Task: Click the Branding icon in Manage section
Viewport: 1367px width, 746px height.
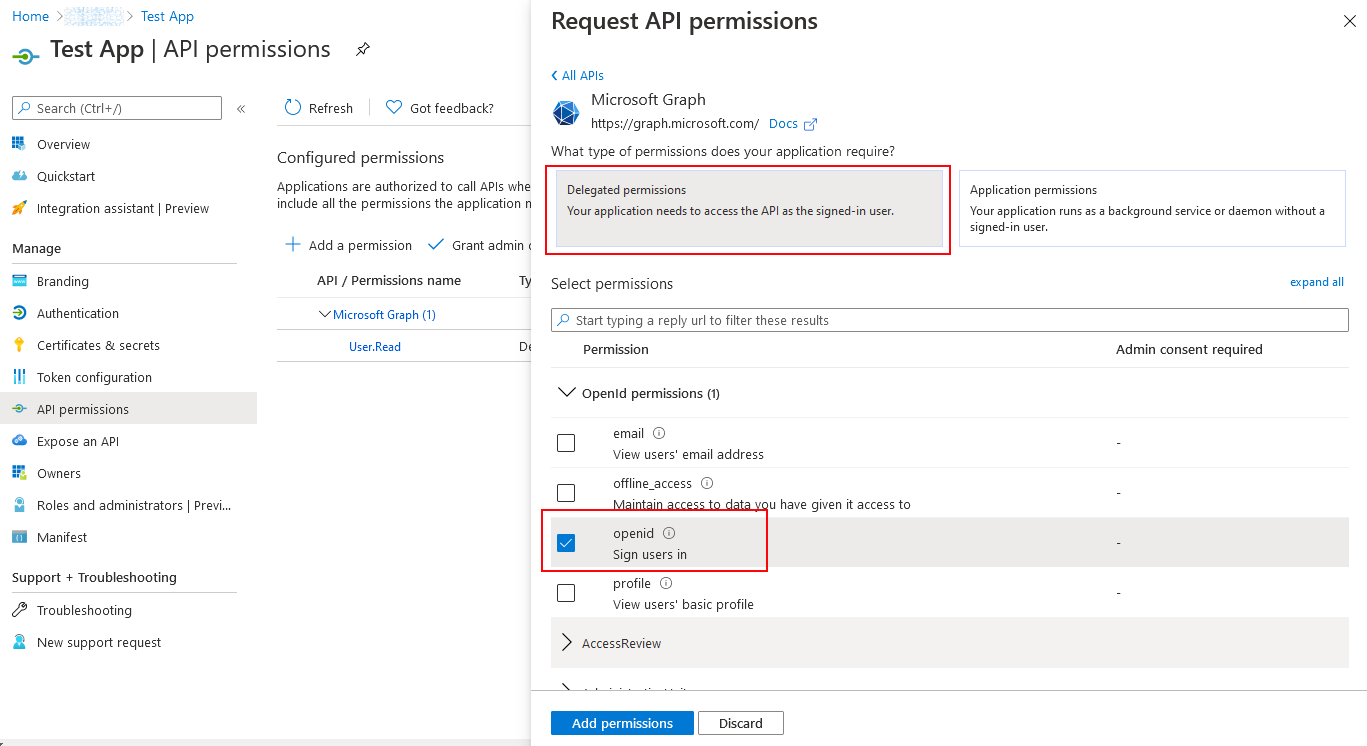Action: tap(19, 281)
